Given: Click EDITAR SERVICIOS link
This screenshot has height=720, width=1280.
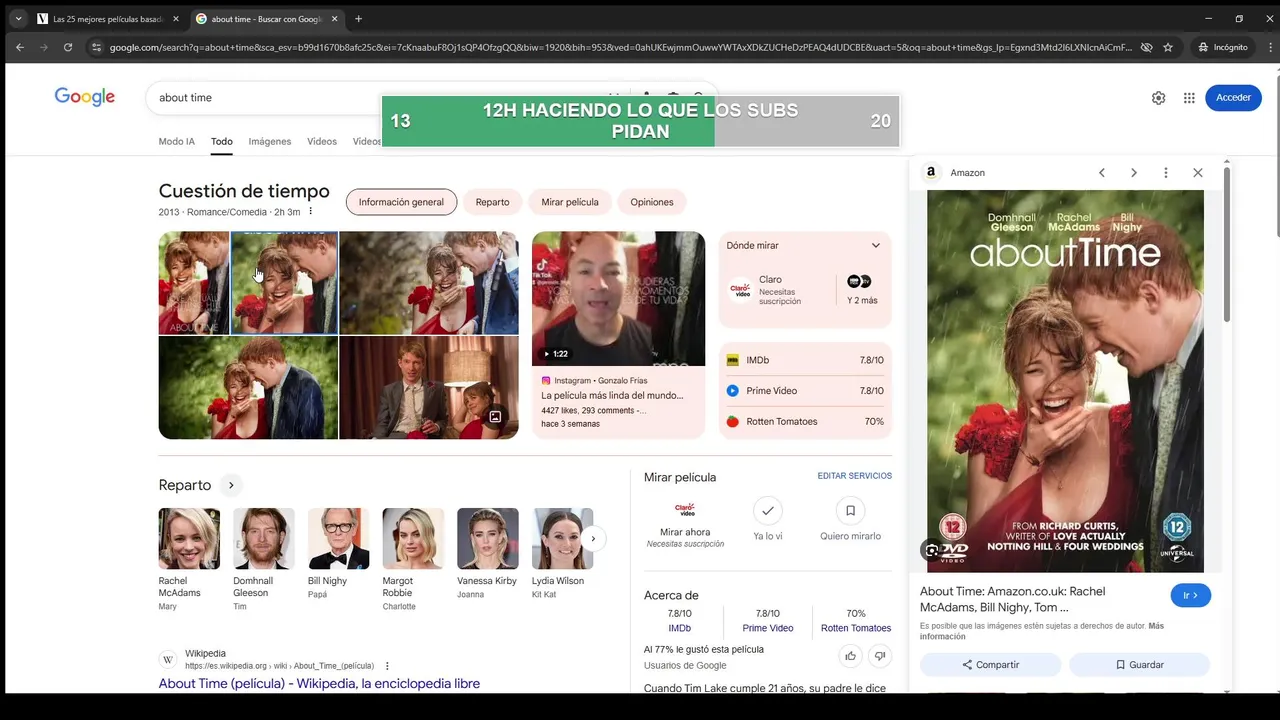Looking at the screenshot, I should coord(854,476).
